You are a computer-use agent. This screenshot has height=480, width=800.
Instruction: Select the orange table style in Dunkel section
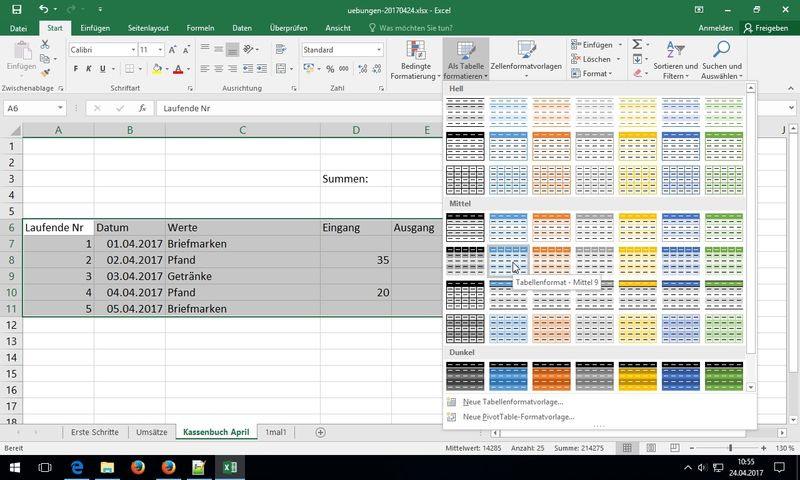click(x=552, y=375)
